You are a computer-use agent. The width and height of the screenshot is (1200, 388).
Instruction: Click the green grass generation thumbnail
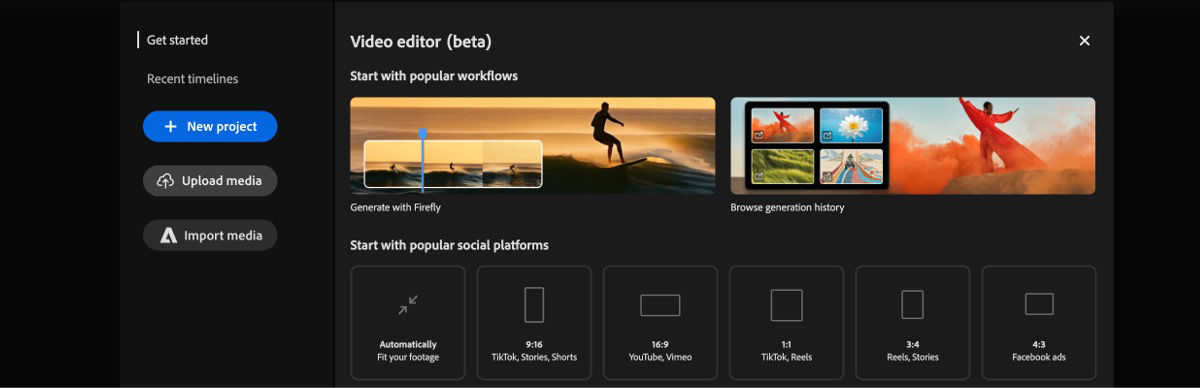782,166
